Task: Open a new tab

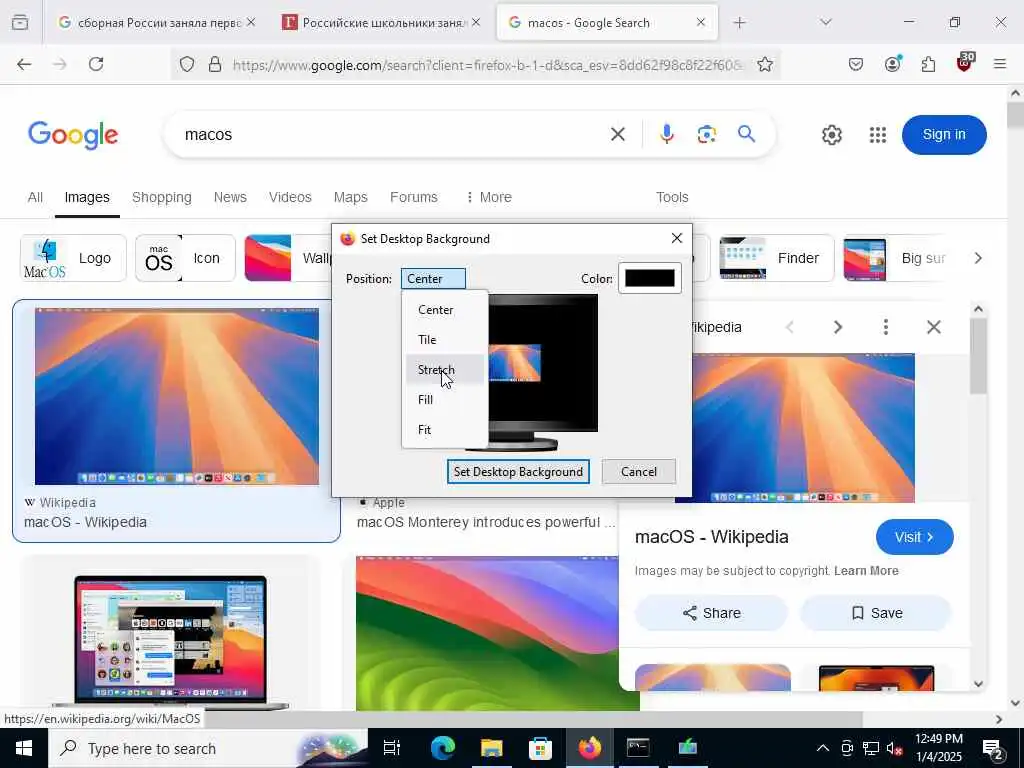Action: coord(739,23)
